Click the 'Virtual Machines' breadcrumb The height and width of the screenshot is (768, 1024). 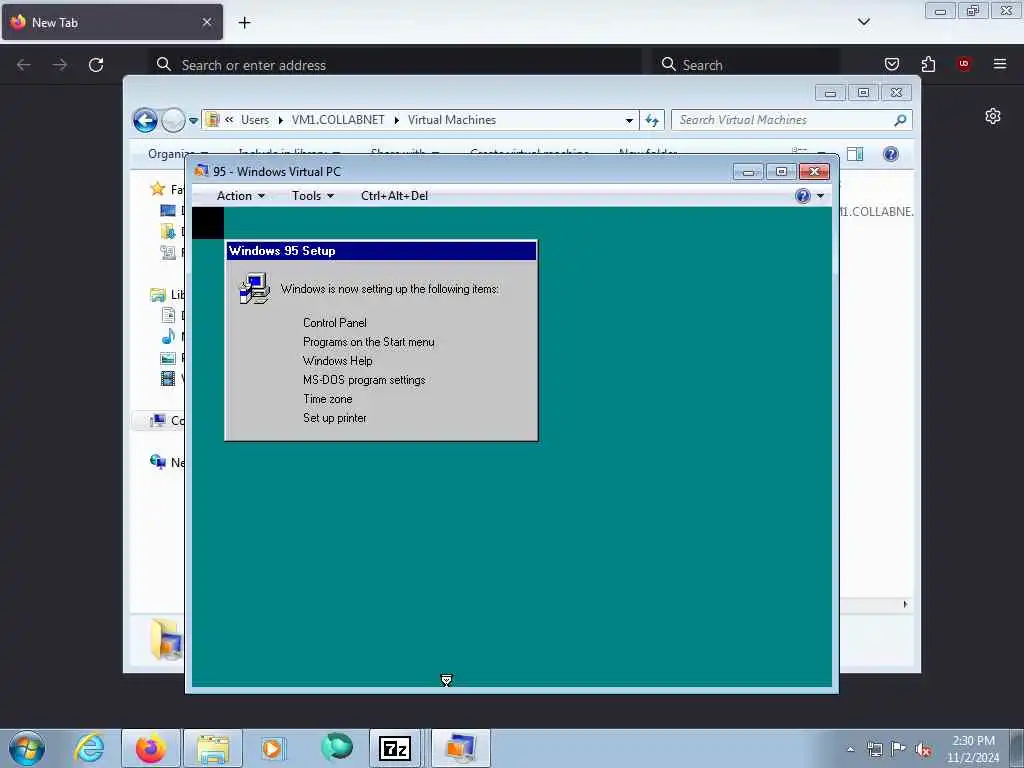click(451, 120)
